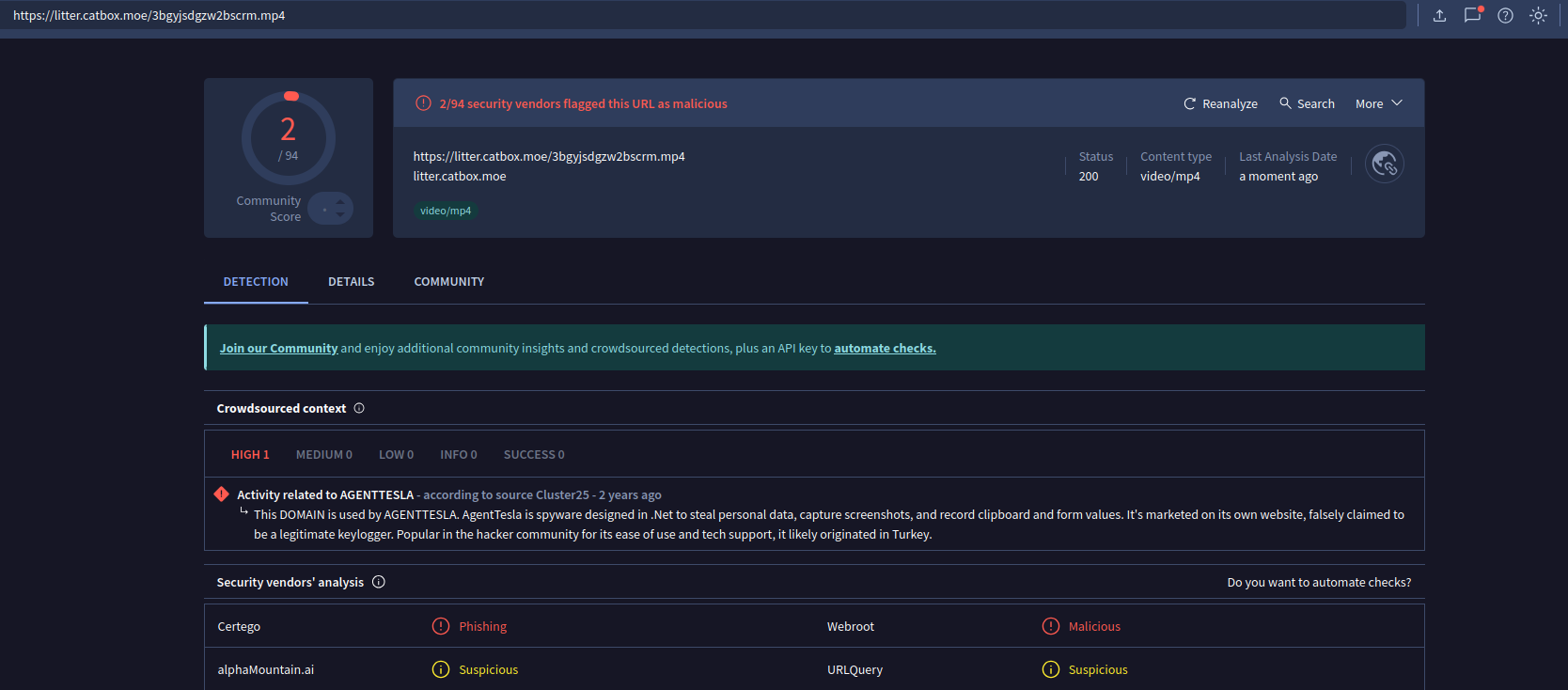Click 'a moment ago' analysis date value
The width and height of the screenshot is (1568, 690).
(x=1278, y=177)
